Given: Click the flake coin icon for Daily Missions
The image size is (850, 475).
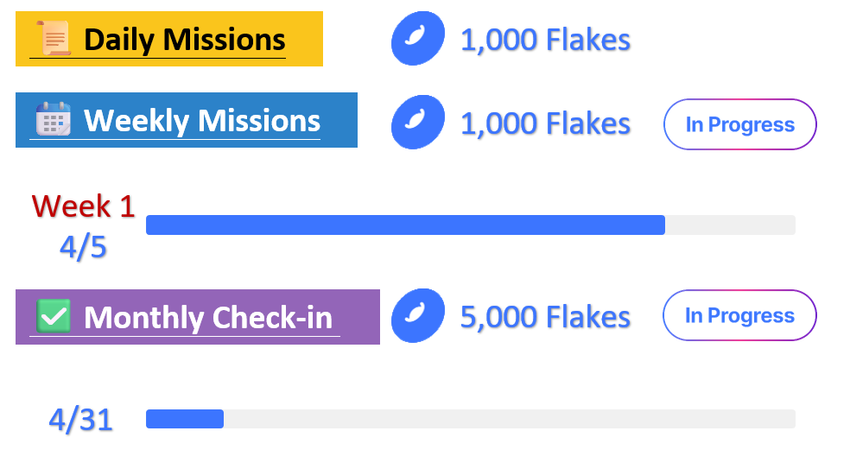Looking at the screenshot, I should point(416,40).
